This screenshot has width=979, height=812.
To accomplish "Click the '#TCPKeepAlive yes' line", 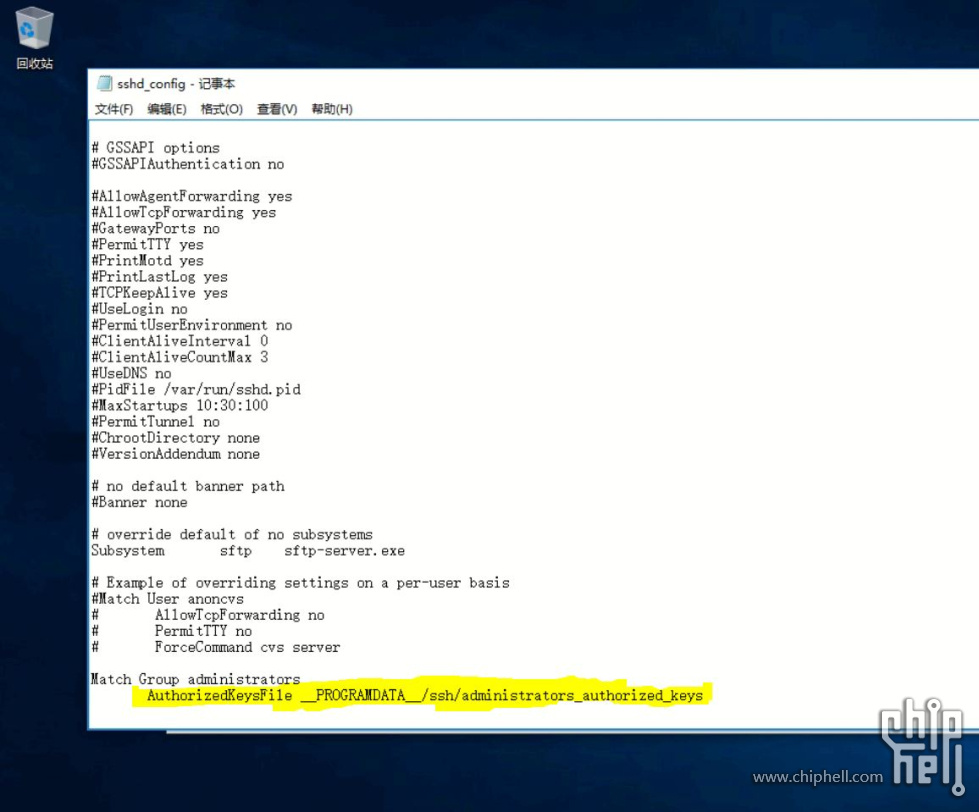I will click(159, 293).
